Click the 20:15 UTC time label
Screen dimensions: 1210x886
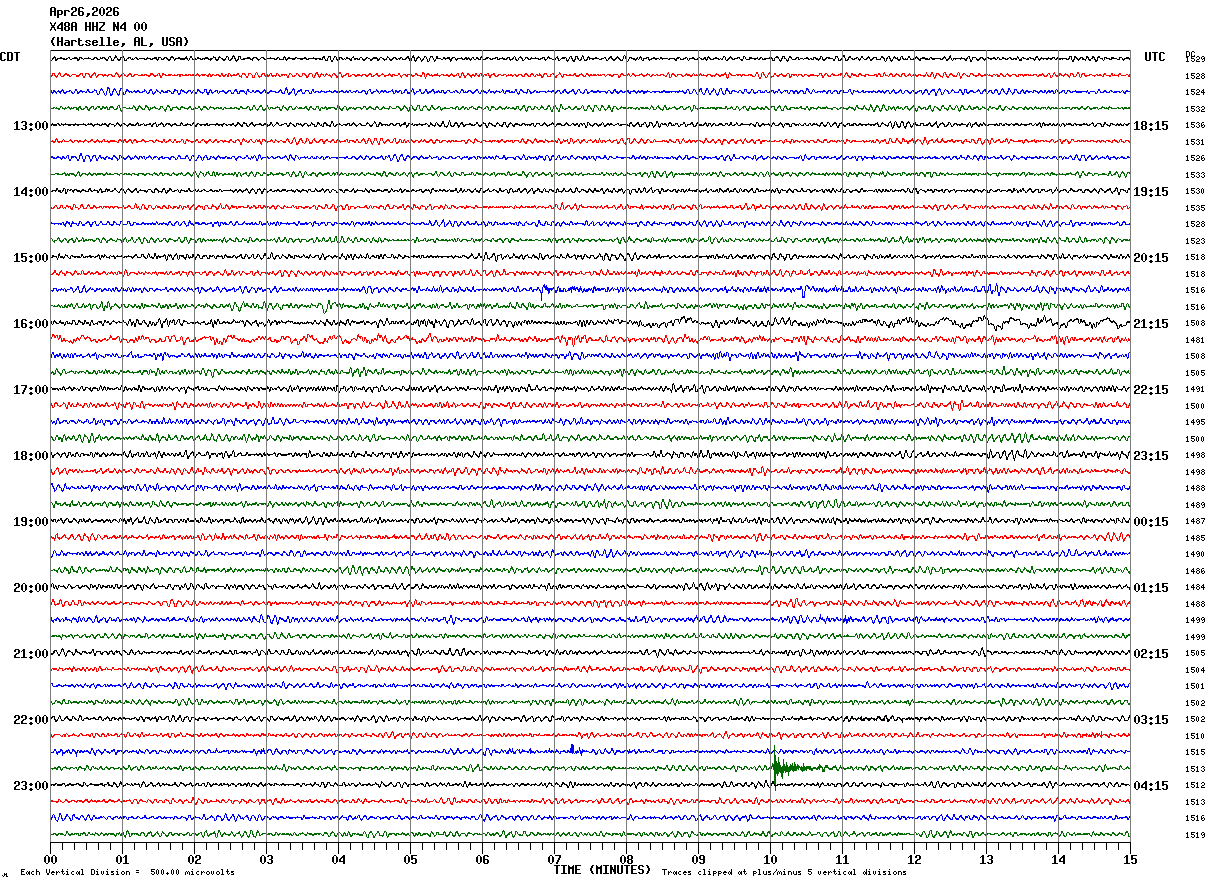[1150, 258]
